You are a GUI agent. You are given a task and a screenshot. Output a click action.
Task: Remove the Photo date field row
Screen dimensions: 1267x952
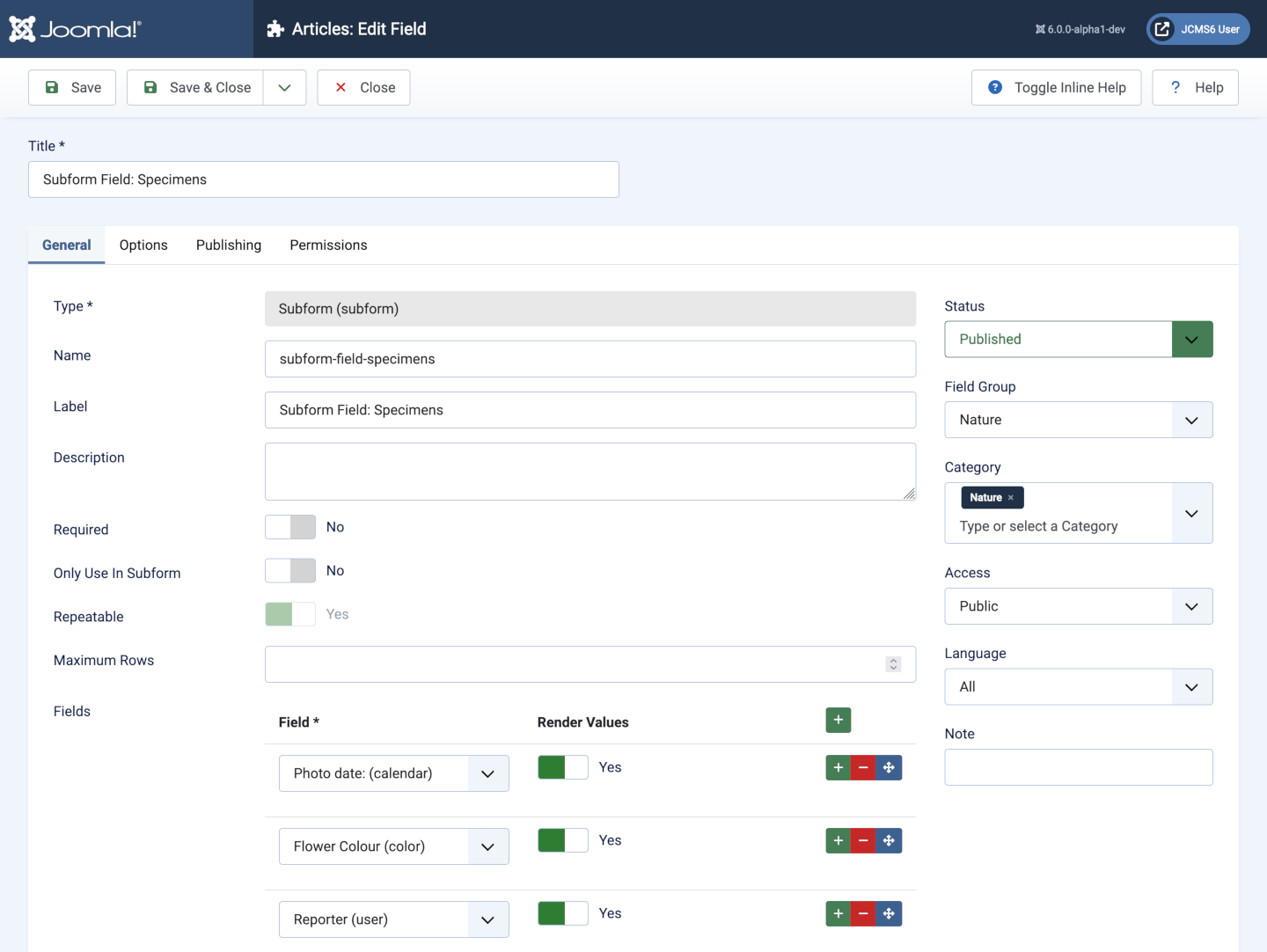pos(863,768)
